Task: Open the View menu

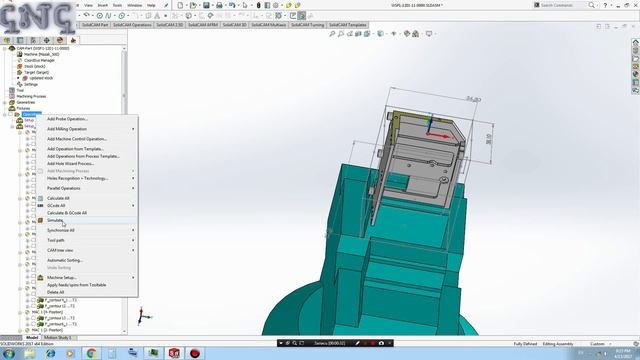Action: point(88,5)
